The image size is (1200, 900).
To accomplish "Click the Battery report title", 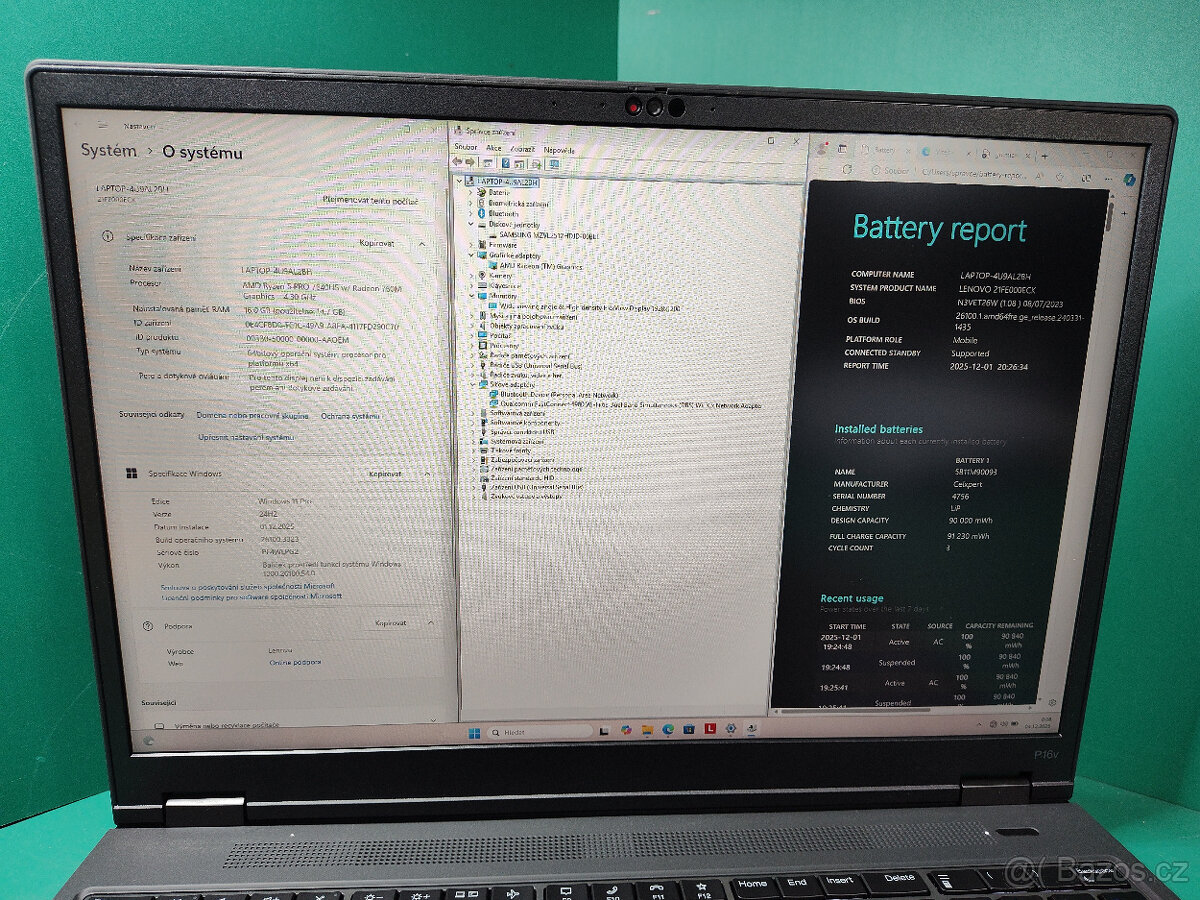I will click(939, 229).
